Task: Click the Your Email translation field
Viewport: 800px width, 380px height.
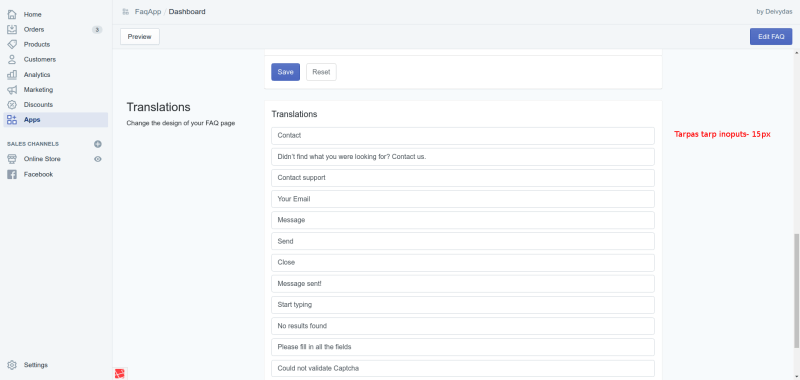Action: pos(463,199)
